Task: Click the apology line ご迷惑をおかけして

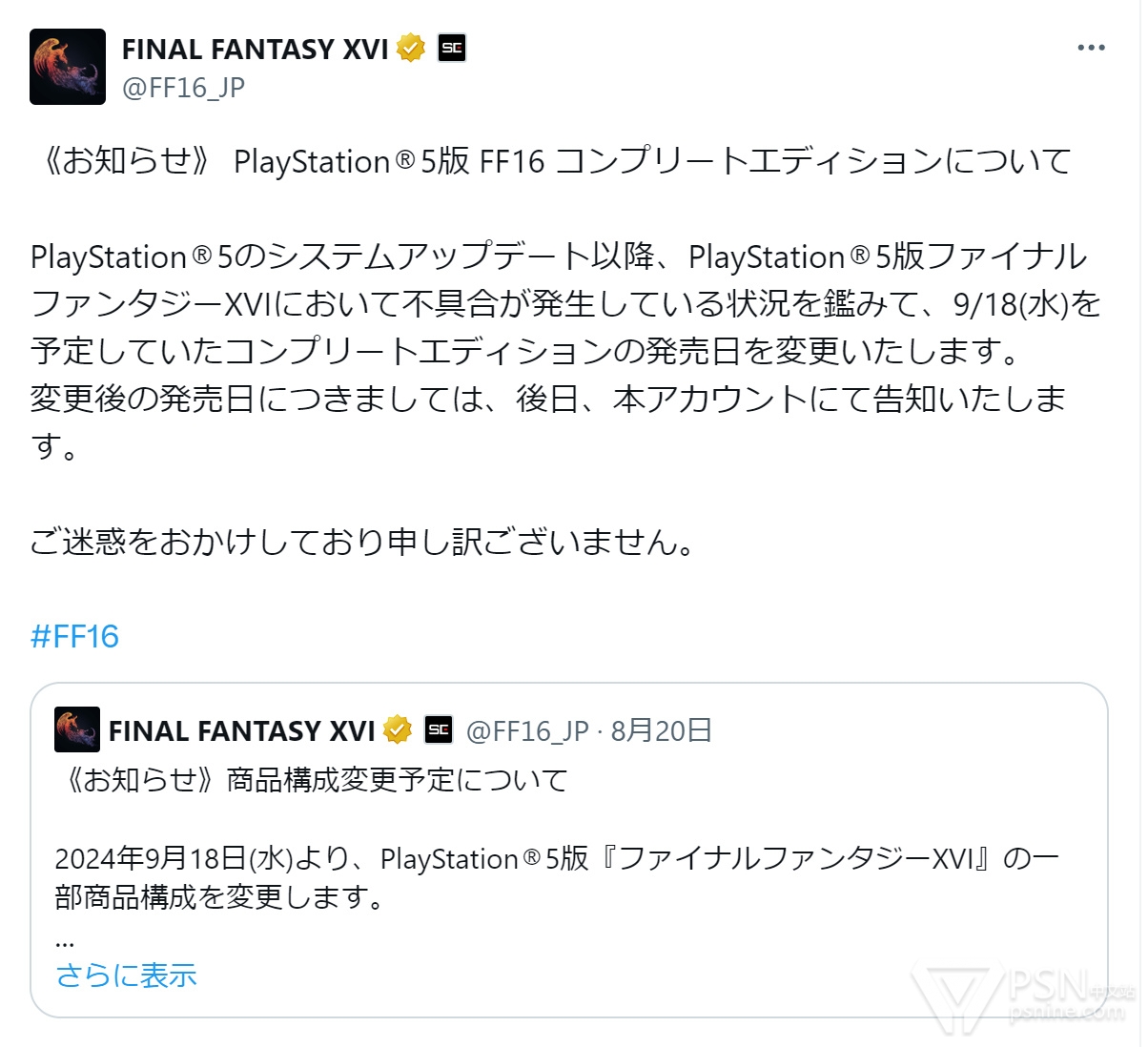Action: (x=362, y=542)
